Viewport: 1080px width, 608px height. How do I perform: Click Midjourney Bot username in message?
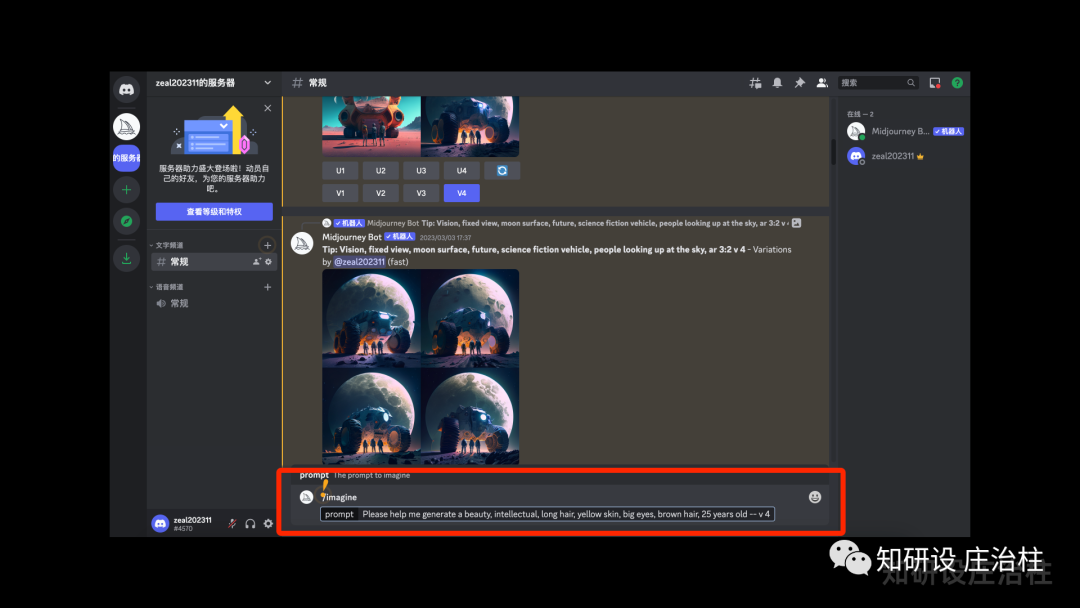click(x=352, y=237)
